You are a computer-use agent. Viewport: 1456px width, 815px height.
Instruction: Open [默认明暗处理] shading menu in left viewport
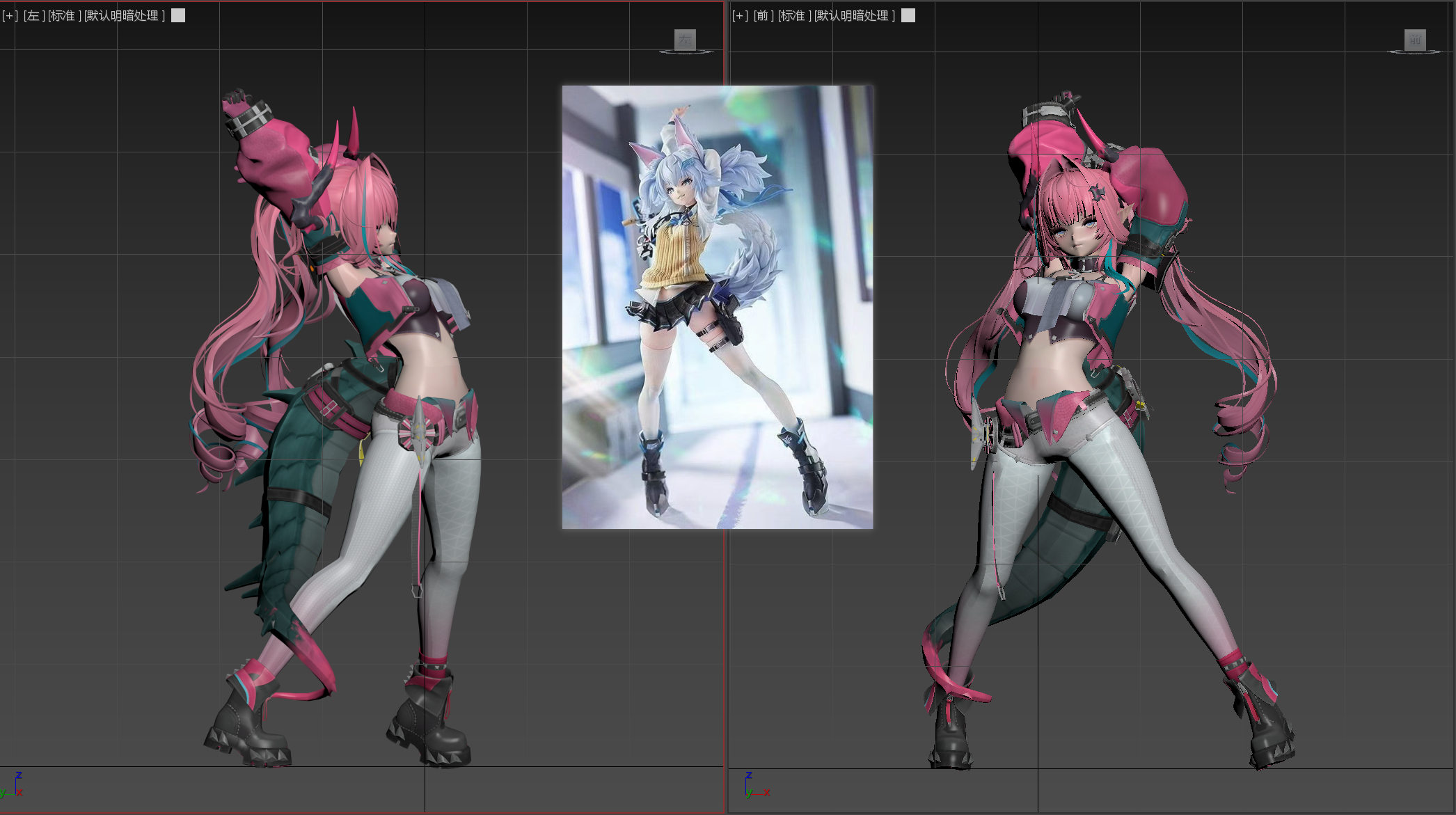[125, 15]
